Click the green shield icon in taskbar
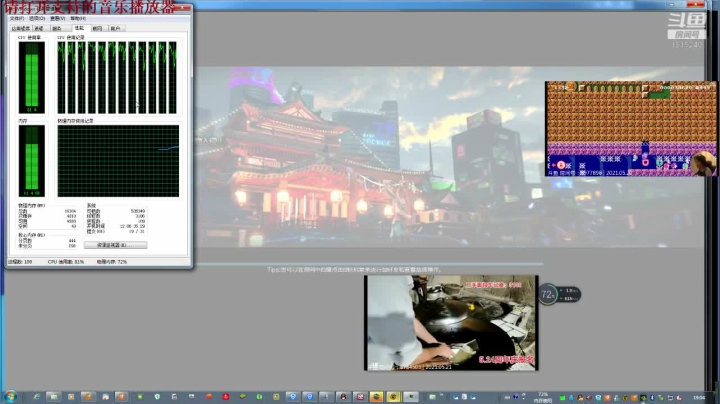 click(x=157, y=397)
